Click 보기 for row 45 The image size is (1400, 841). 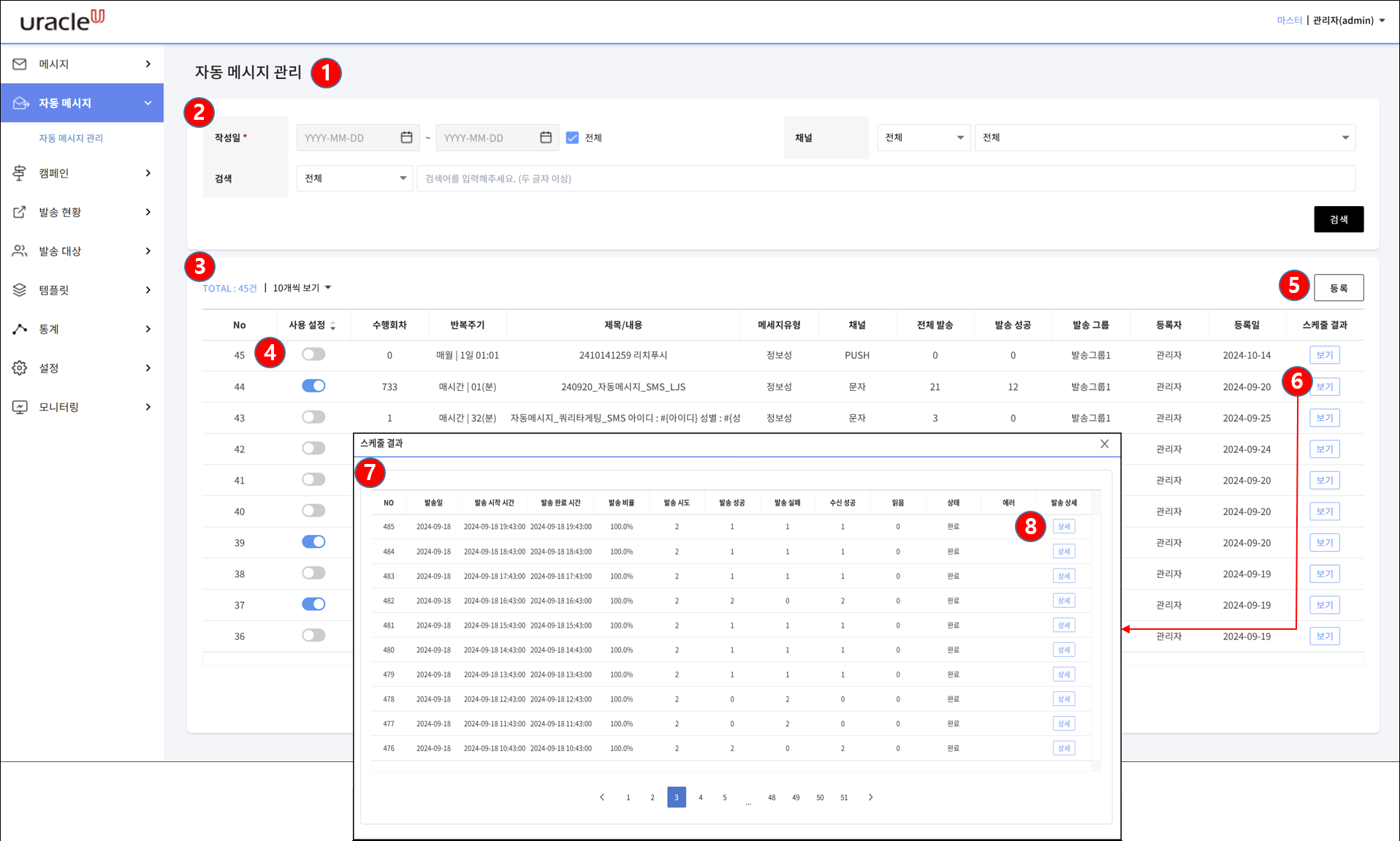pos(1324,355)
